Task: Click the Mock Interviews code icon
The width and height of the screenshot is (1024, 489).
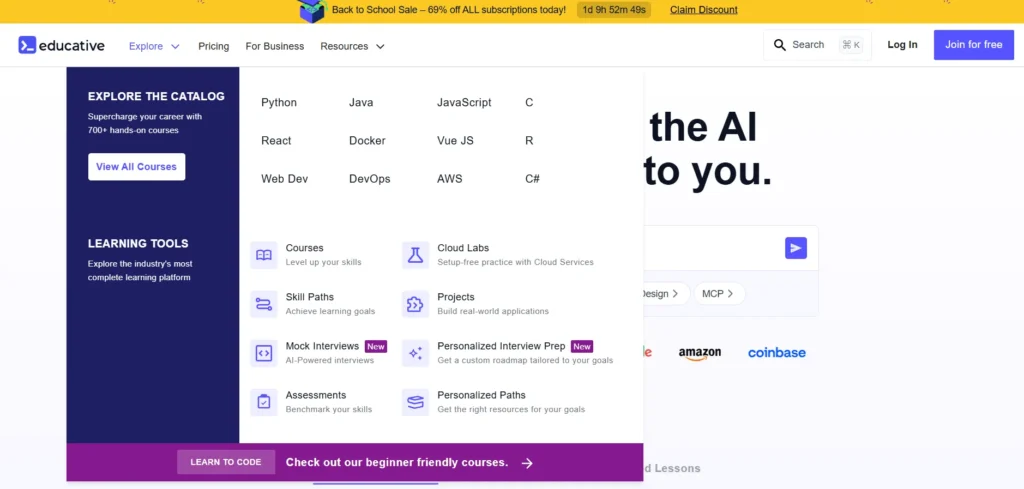Action: 264,353
